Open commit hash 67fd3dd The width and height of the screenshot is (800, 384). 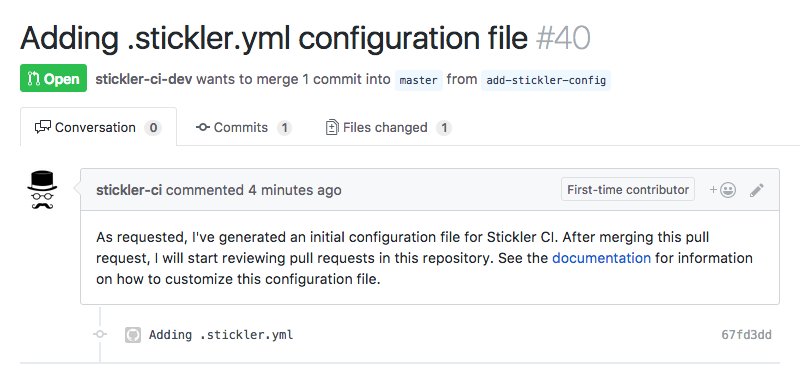746,335
